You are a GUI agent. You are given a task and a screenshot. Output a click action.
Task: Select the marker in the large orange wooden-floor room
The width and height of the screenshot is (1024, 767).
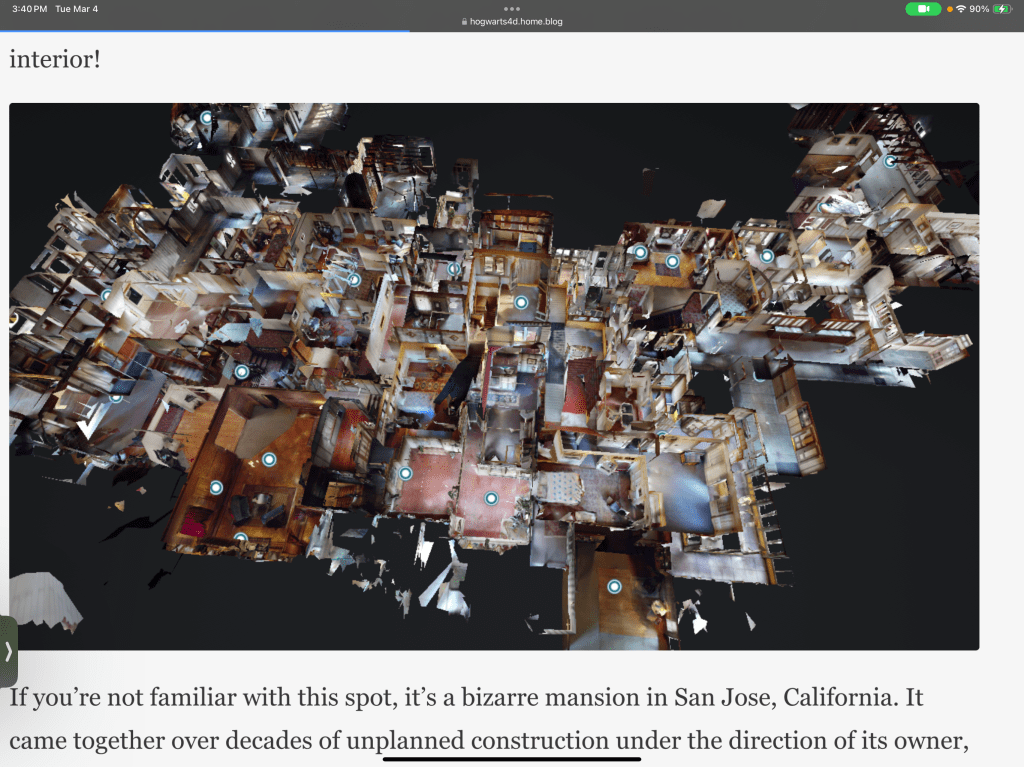pos(268,460)
